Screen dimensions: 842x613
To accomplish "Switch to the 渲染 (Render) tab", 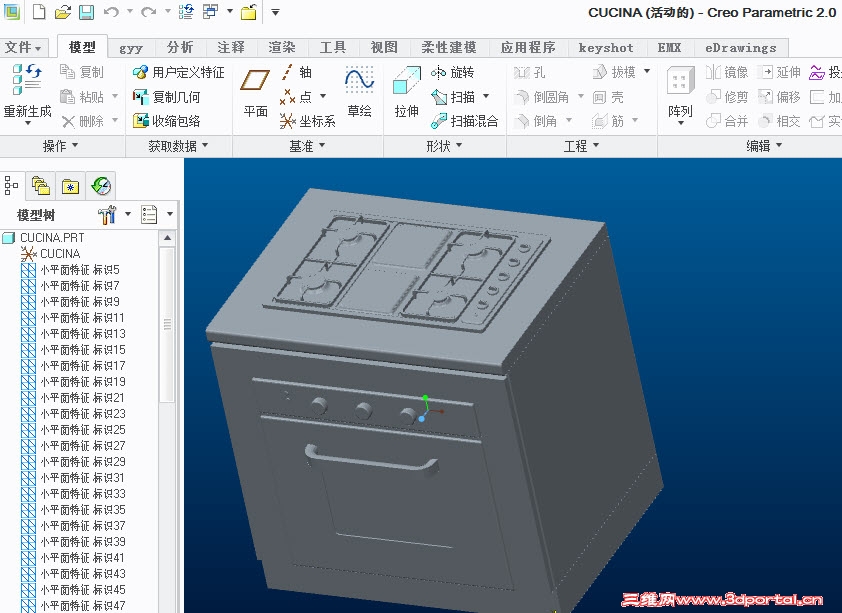I will point(282,47).
